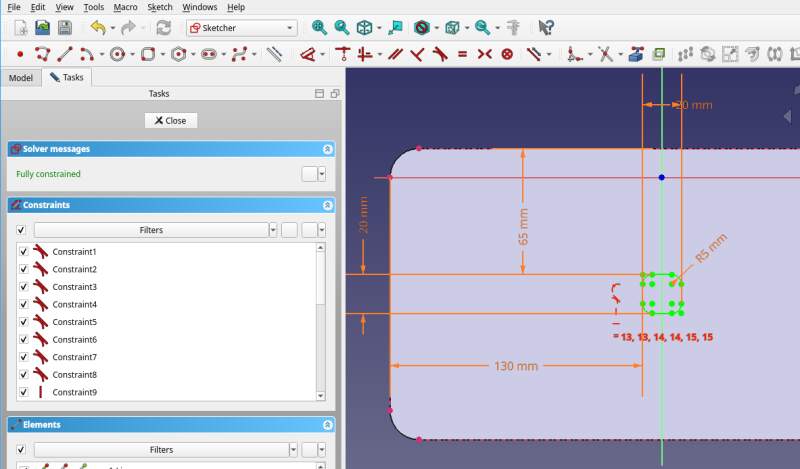This screenshot has width=800, height=469.
Task: Select the Rectangle tool
Action: (x=148, y=54)
